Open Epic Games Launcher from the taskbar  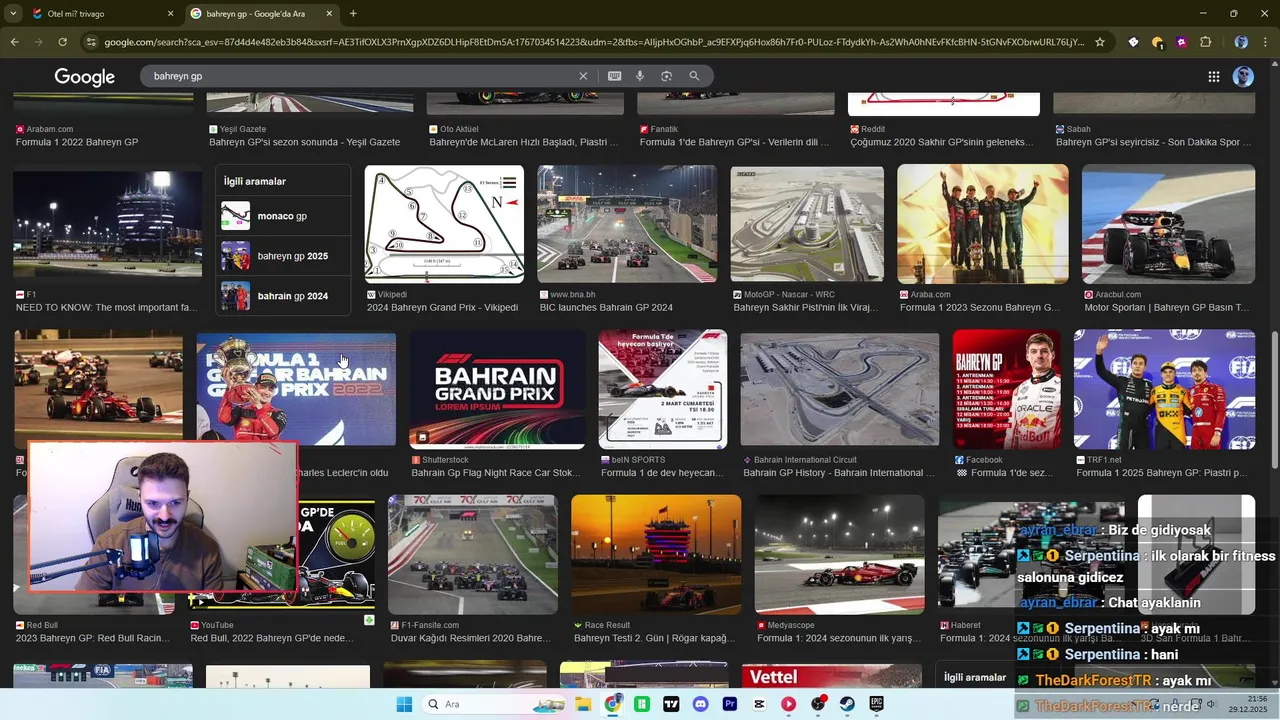[x=876, y=704]
